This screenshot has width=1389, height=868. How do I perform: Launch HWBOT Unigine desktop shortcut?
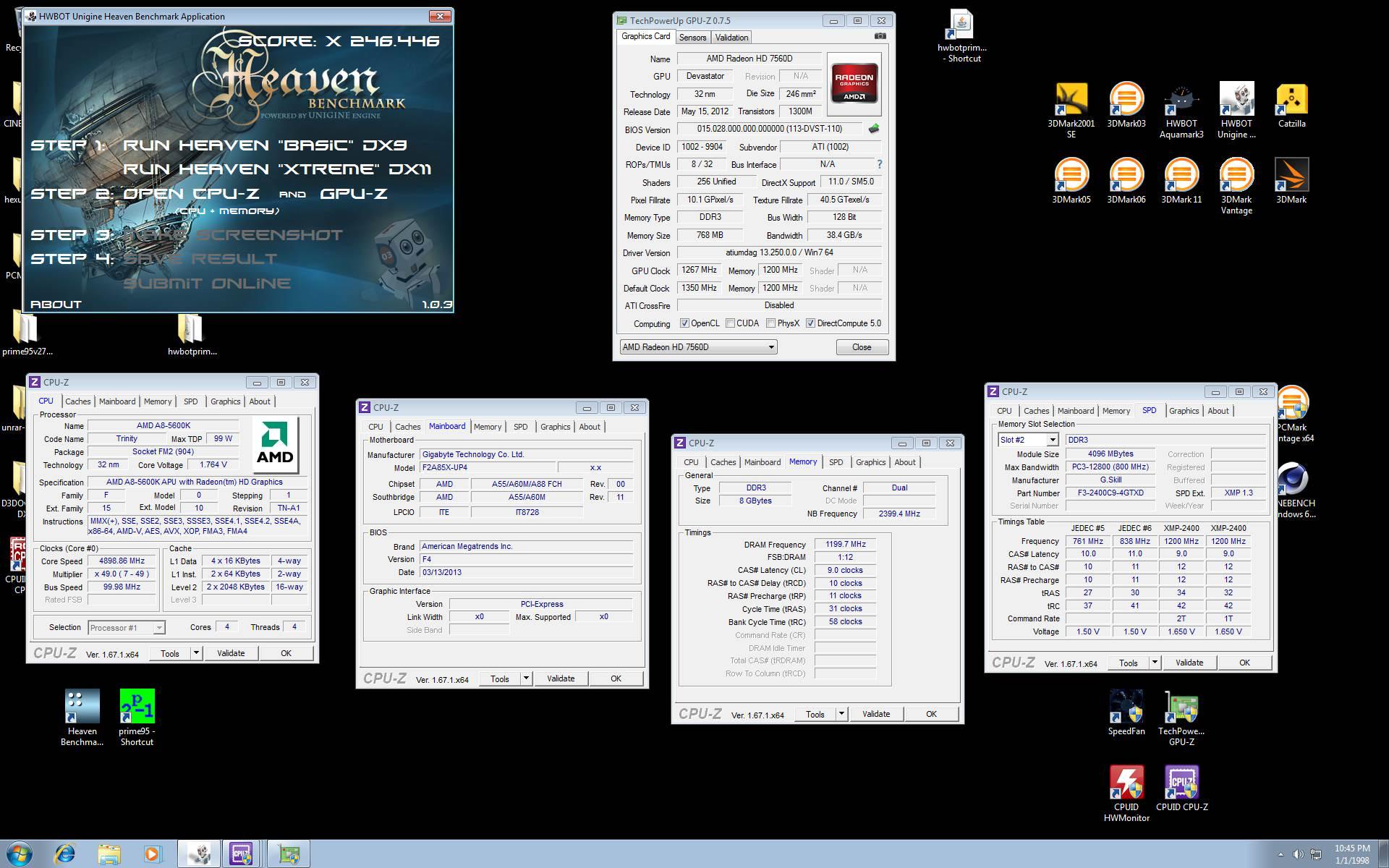1236,110
